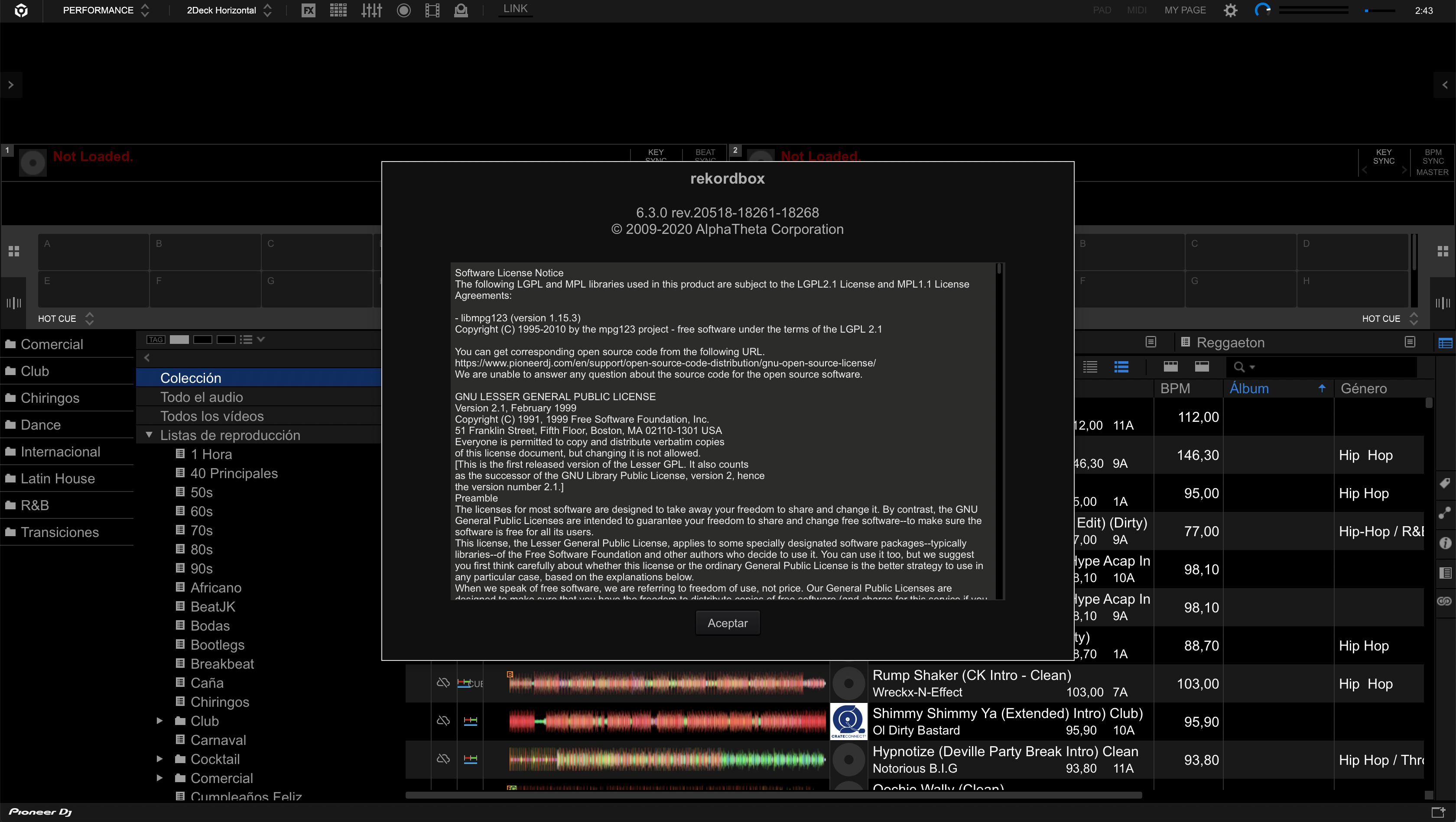Open the track info icon in right sidebar

coord(1445,543)
